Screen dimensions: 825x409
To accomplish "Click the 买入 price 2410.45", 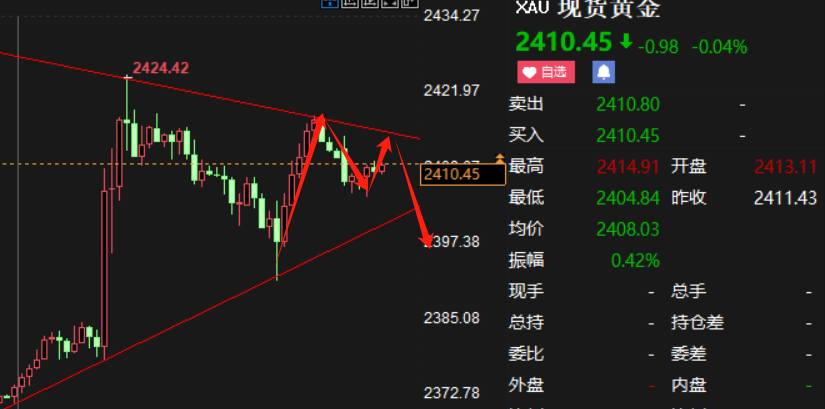I will pos(628,136).
